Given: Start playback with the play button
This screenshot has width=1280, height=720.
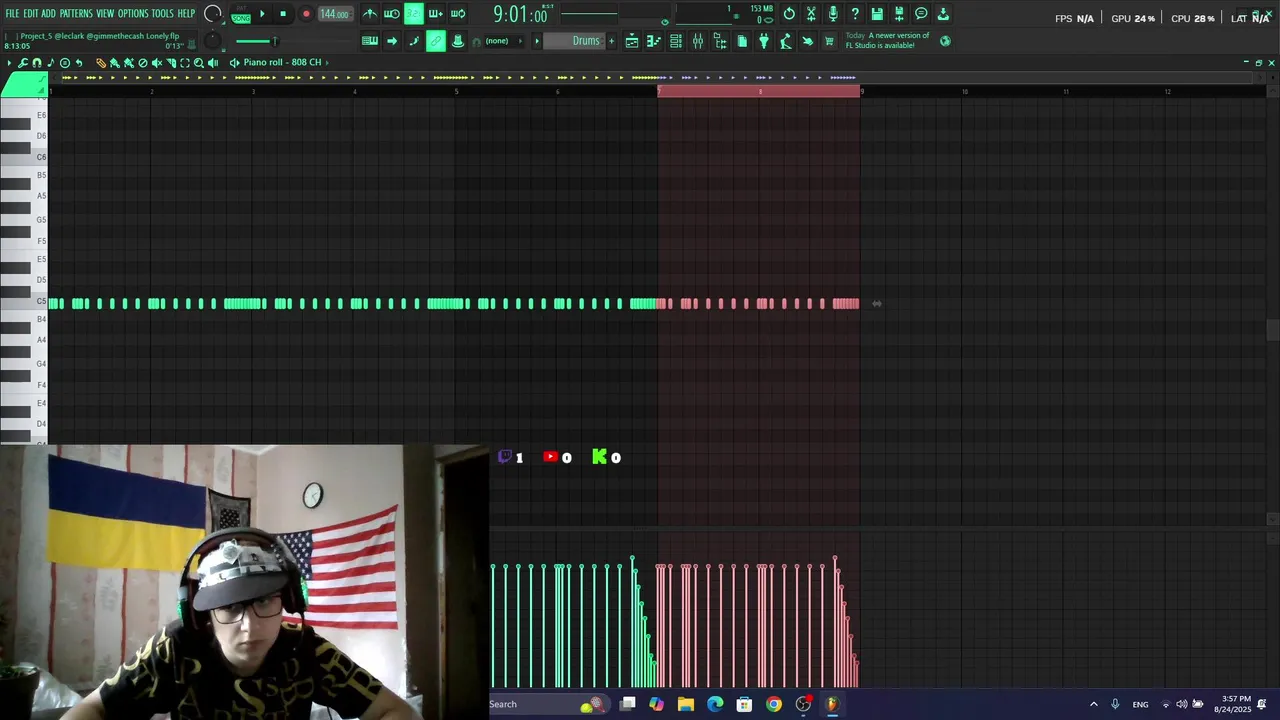Looking at the screenshot, I should pos(262,14).
